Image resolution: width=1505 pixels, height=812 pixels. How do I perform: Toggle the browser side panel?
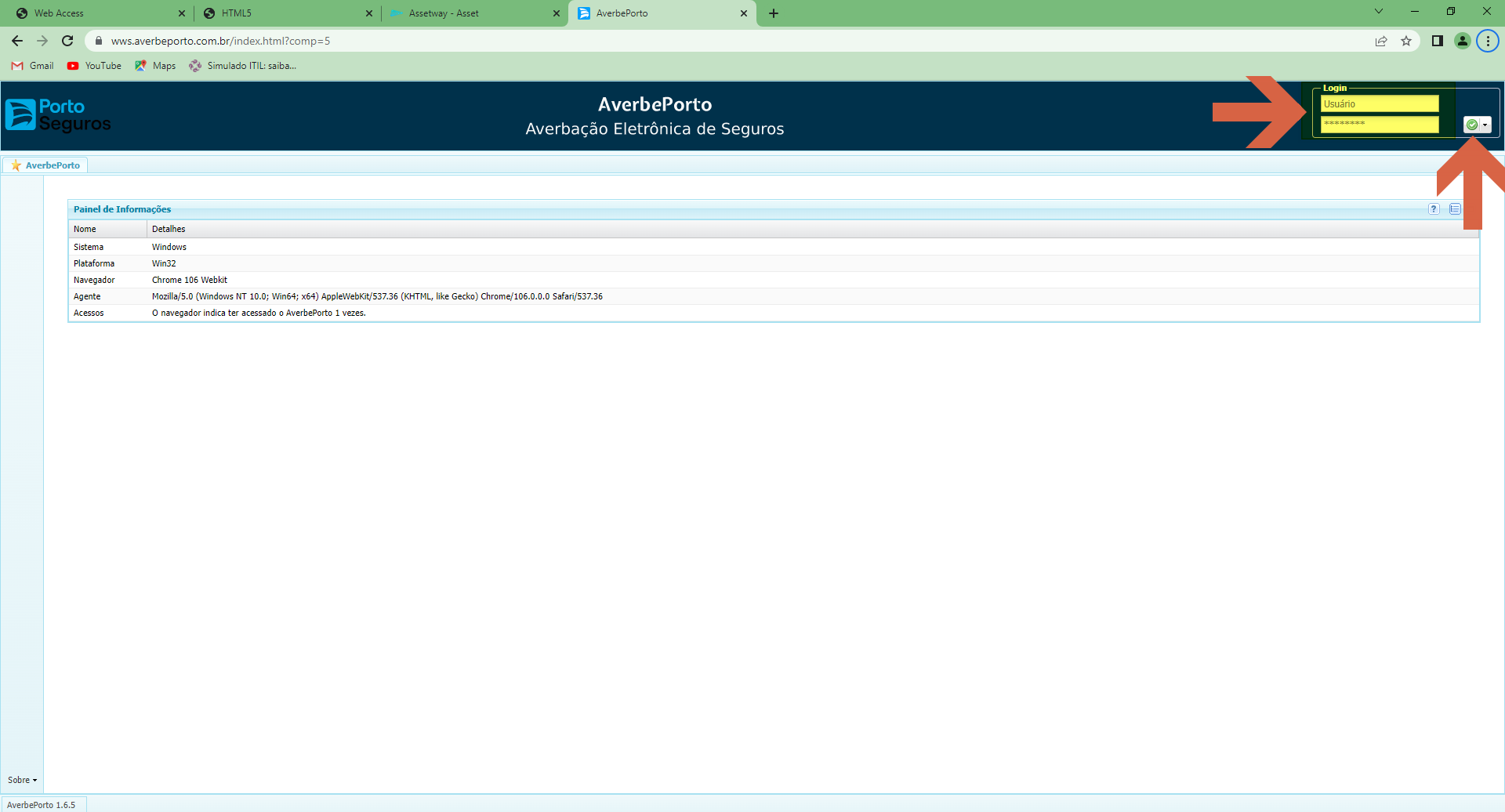pyautogui.click(x=1438, y=41)
